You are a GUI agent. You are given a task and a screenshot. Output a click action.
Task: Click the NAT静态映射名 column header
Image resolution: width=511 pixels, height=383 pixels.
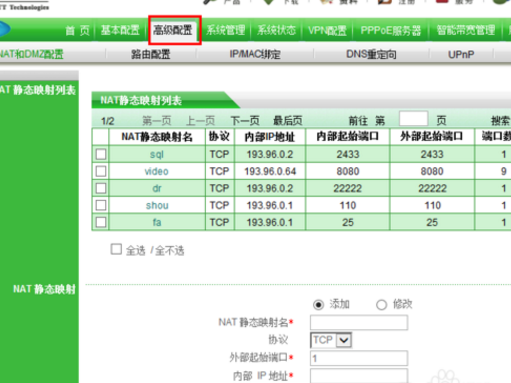tap(157, 137)
